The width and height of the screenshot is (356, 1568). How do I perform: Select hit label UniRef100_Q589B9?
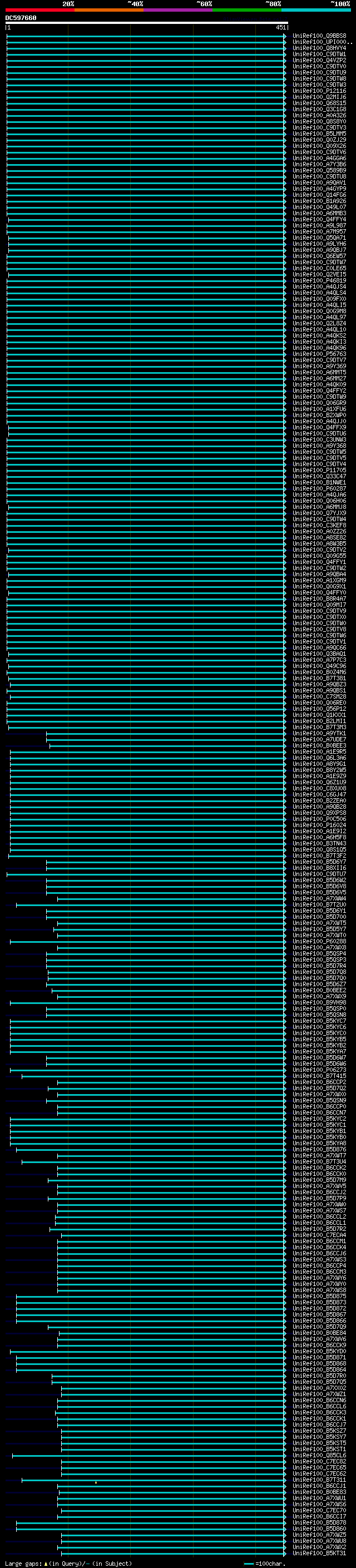319,170
